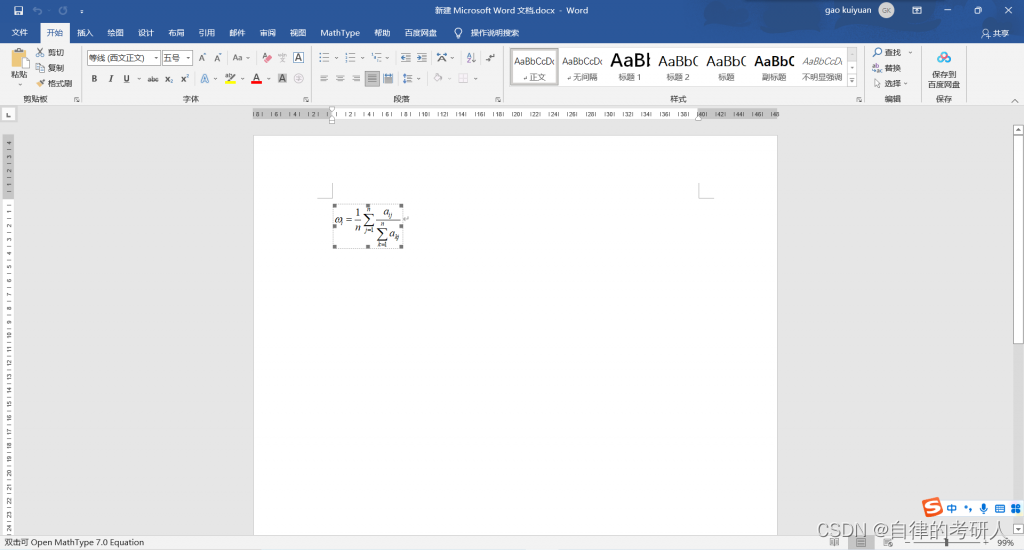Viewport: 1024px width, 550px height.
Task: Align text left
Action: point(324,78)
